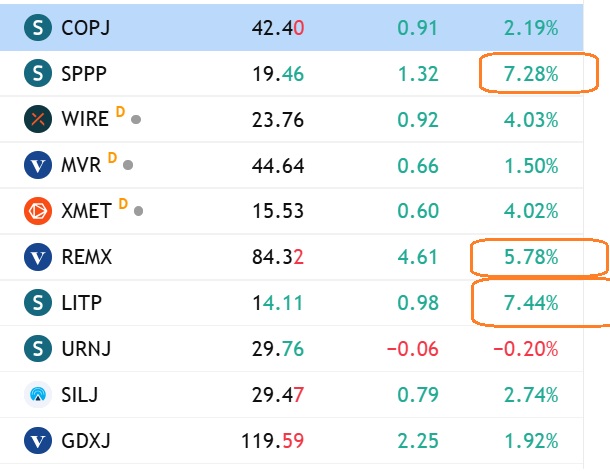Screen dimensions: 610x471
Task: Click the delayed data D badge next to WIRE
Action: [x=120, y=112]
